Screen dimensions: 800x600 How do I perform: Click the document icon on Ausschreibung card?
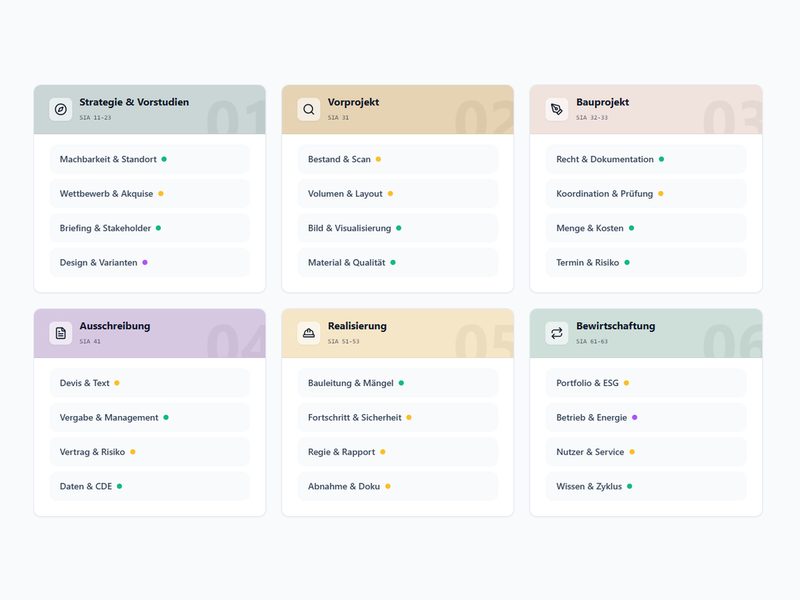click(x=61, y=333)
